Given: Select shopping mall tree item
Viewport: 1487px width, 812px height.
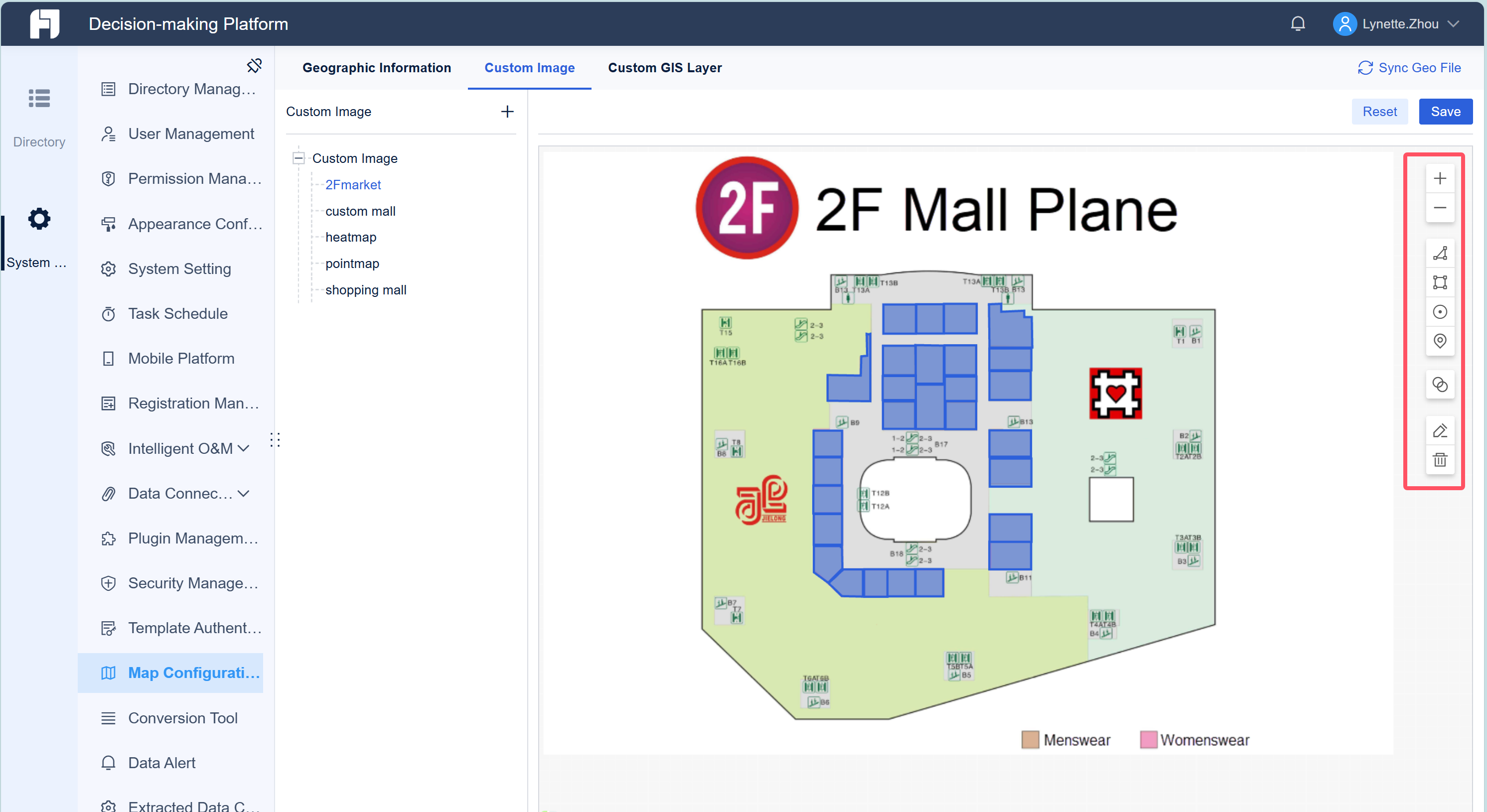Looking at the screenshot, I should [x=365, y=290].
